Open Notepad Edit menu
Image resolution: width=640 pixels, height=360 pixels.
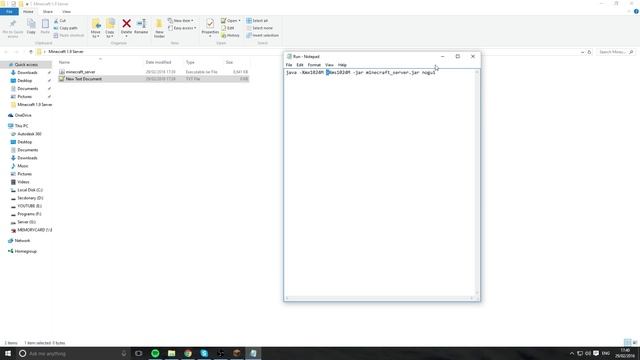[300, 65]
